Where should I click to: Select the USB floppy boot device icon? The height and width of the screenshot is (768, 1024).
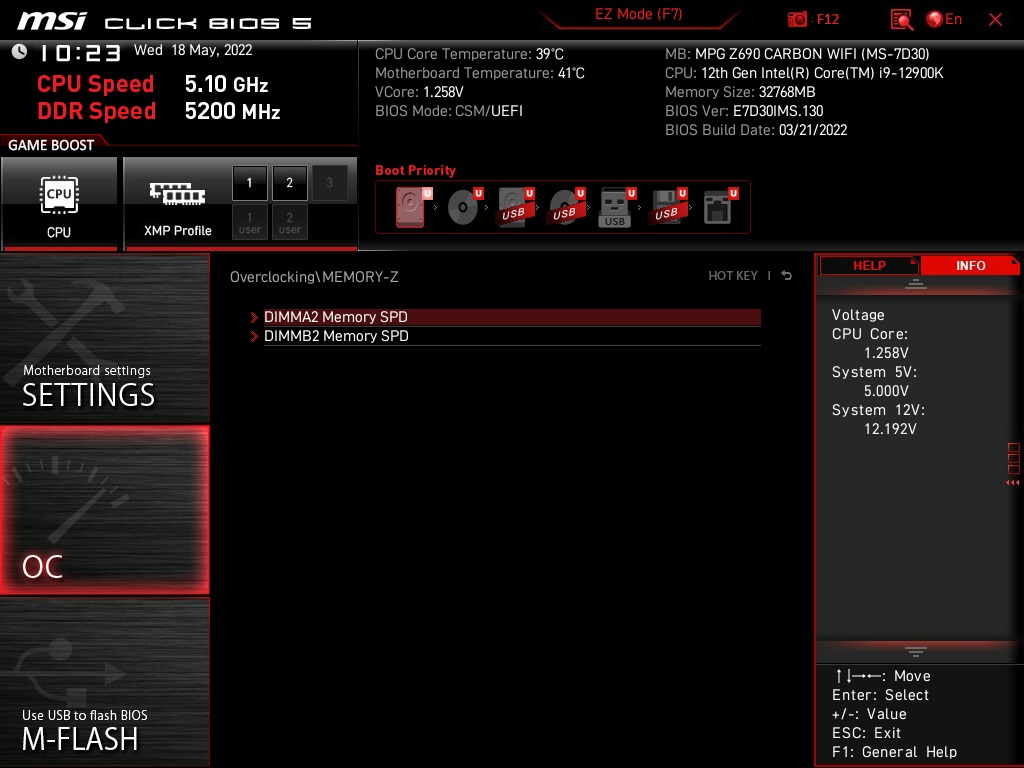coord(667,207)
